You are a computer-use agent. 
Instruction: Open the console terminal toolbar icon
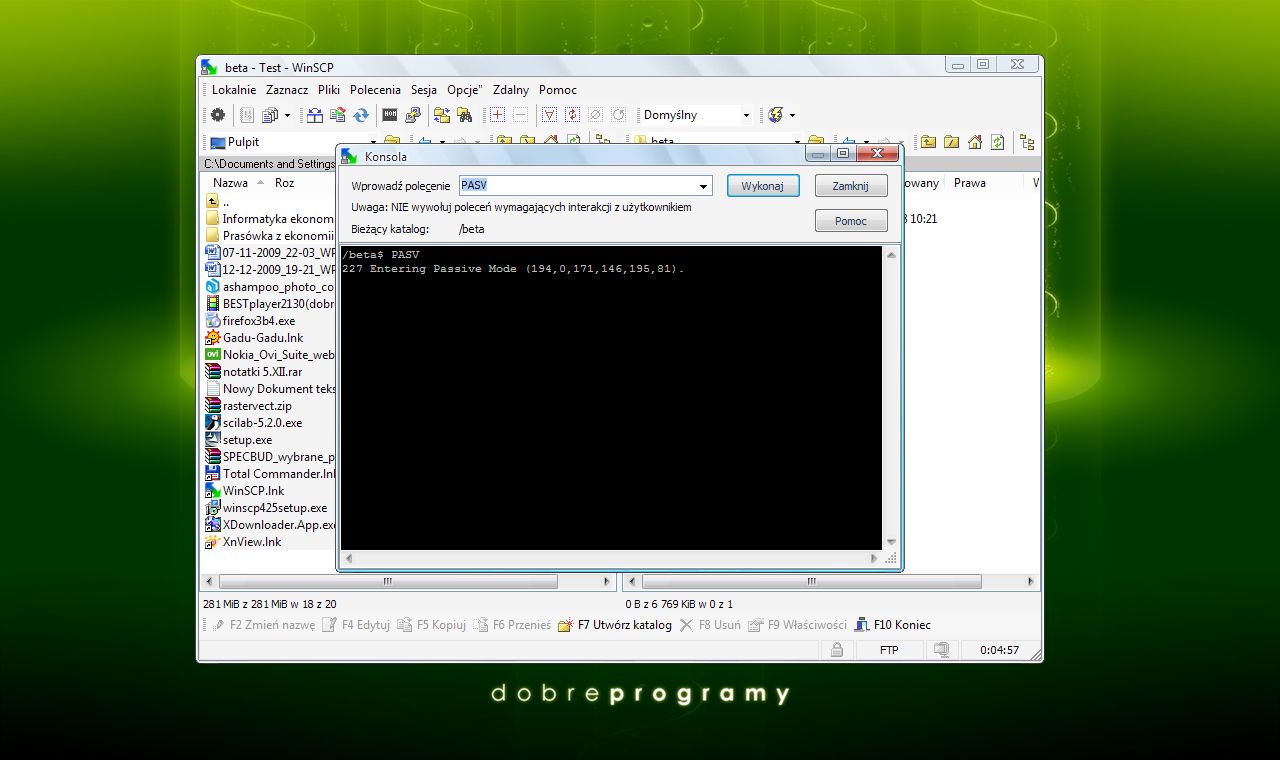(x=390, y=115)
